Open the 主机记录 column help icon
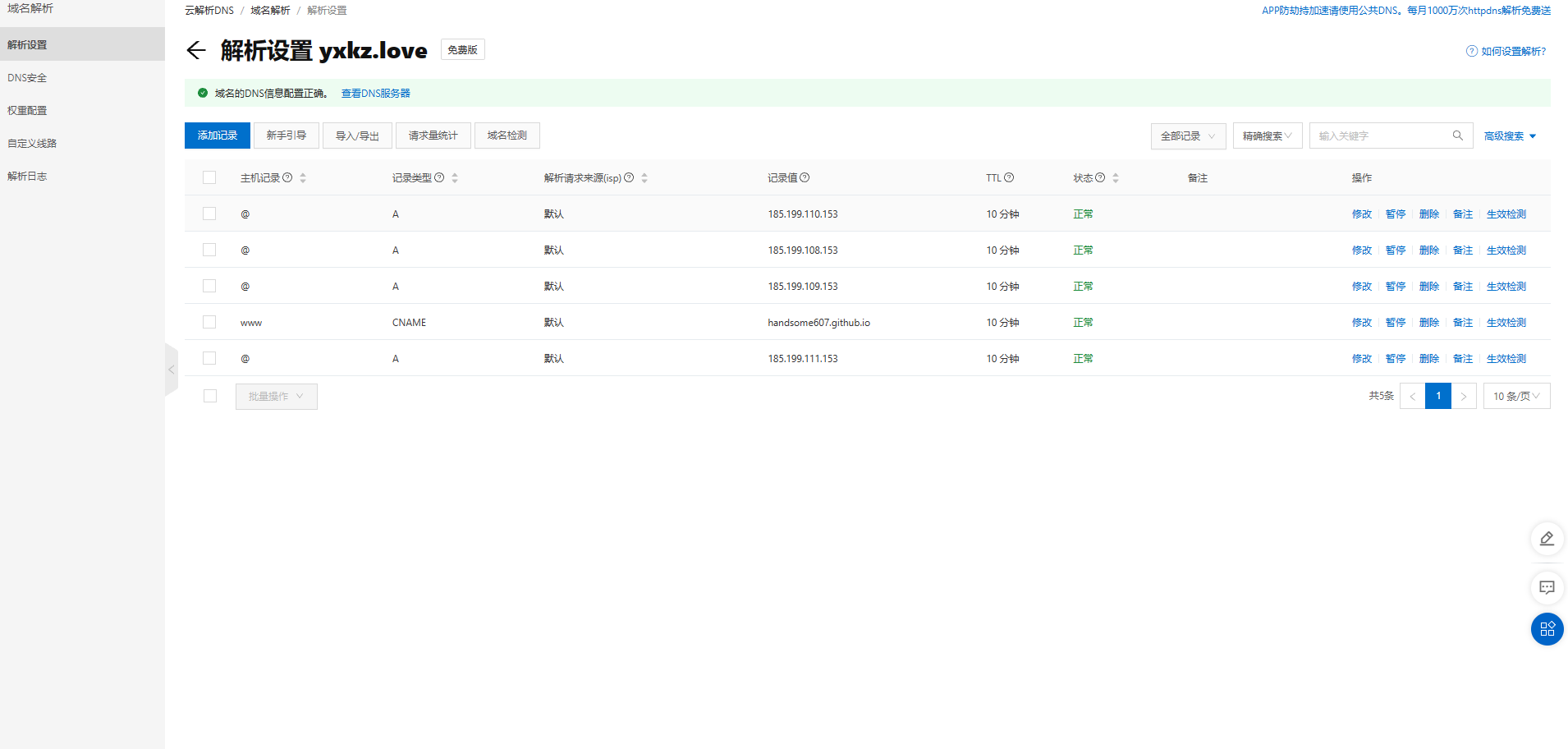This screenshot has width=1568, height=749. pyautogui.click(x=289, y=177)
